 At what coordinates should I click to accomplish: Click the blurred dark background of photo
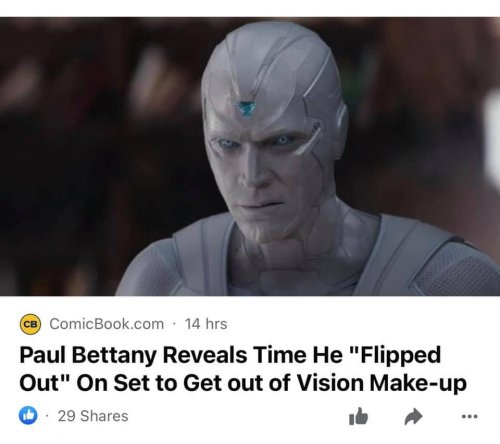click(83, 150)
